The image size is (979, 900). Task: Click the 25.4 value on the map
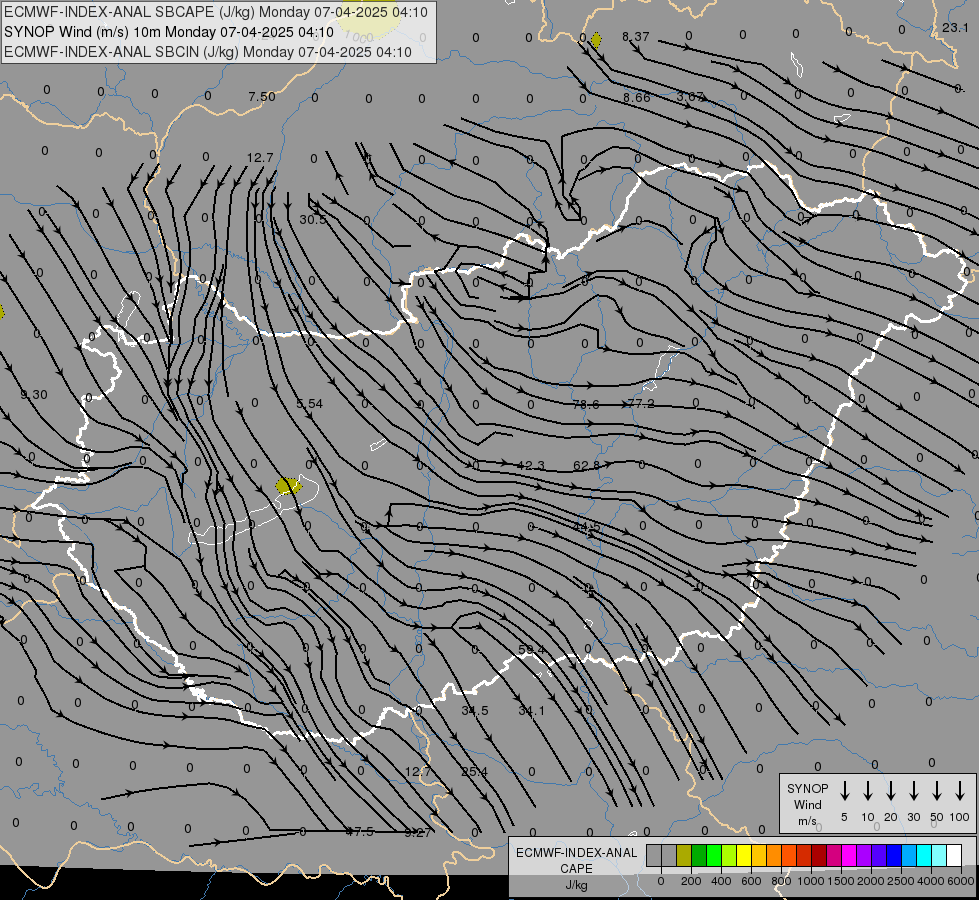pyautogui.click(x=475, y=771)
